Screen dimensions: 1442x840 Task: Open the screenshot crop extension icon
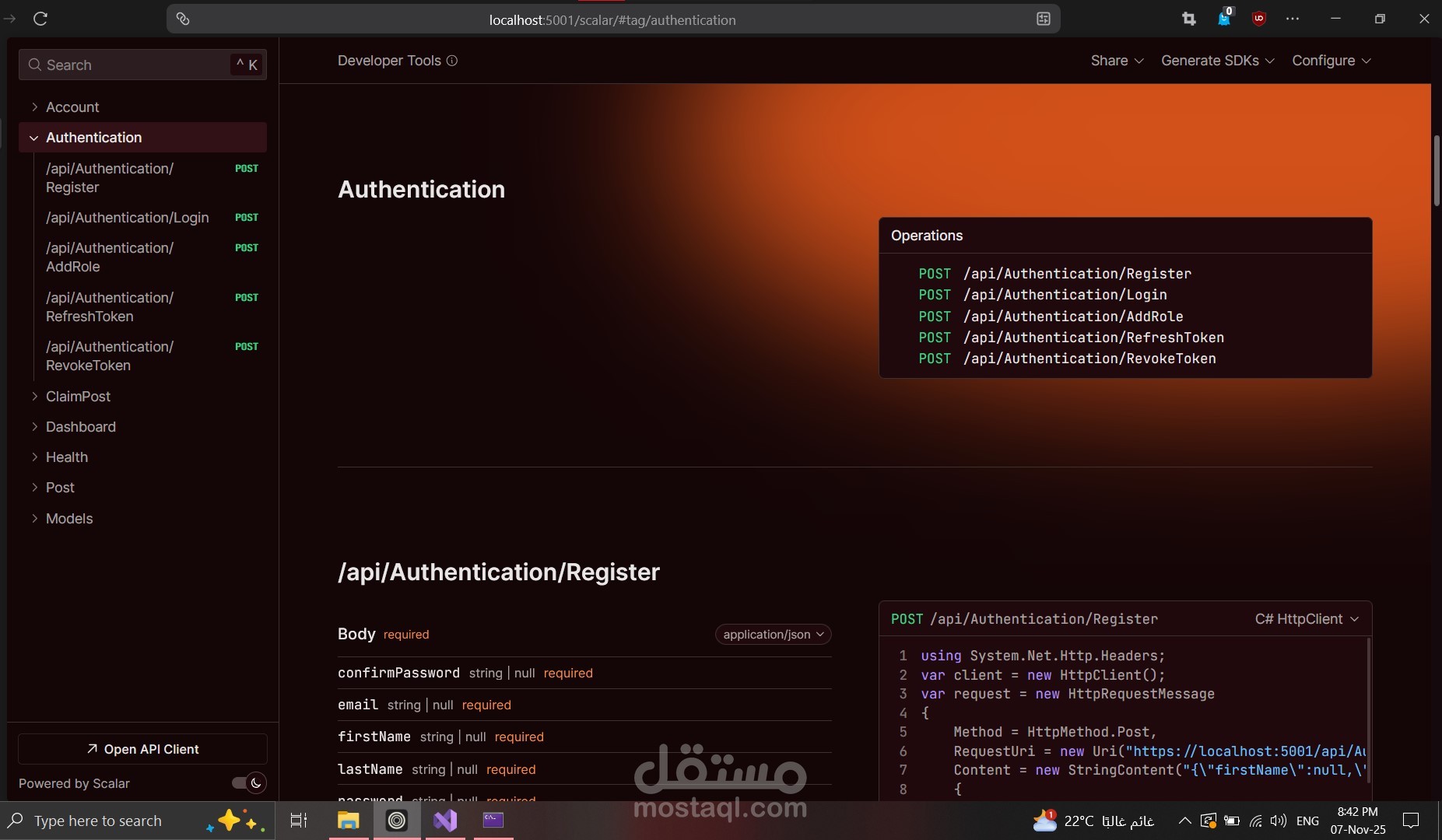coord(1188,19)
